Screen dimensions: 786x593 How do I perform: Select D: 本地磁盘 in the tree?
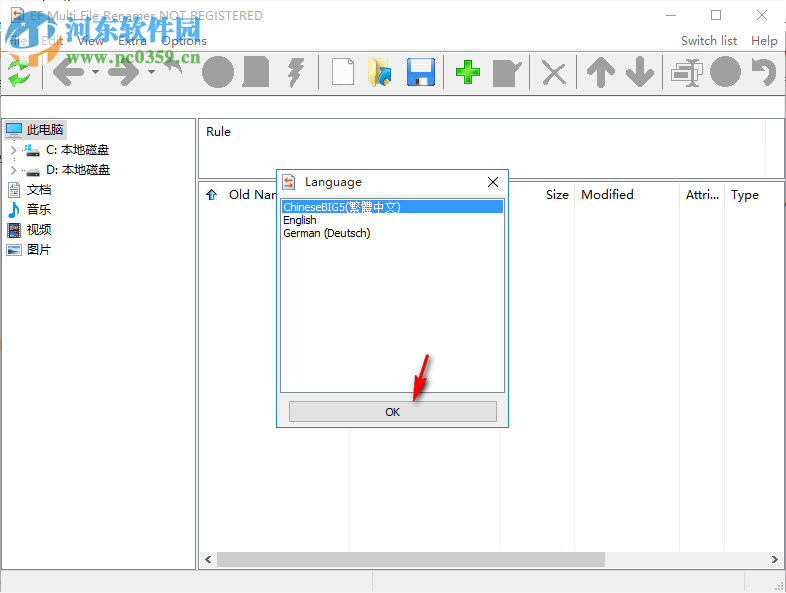(x=78, y=170)
